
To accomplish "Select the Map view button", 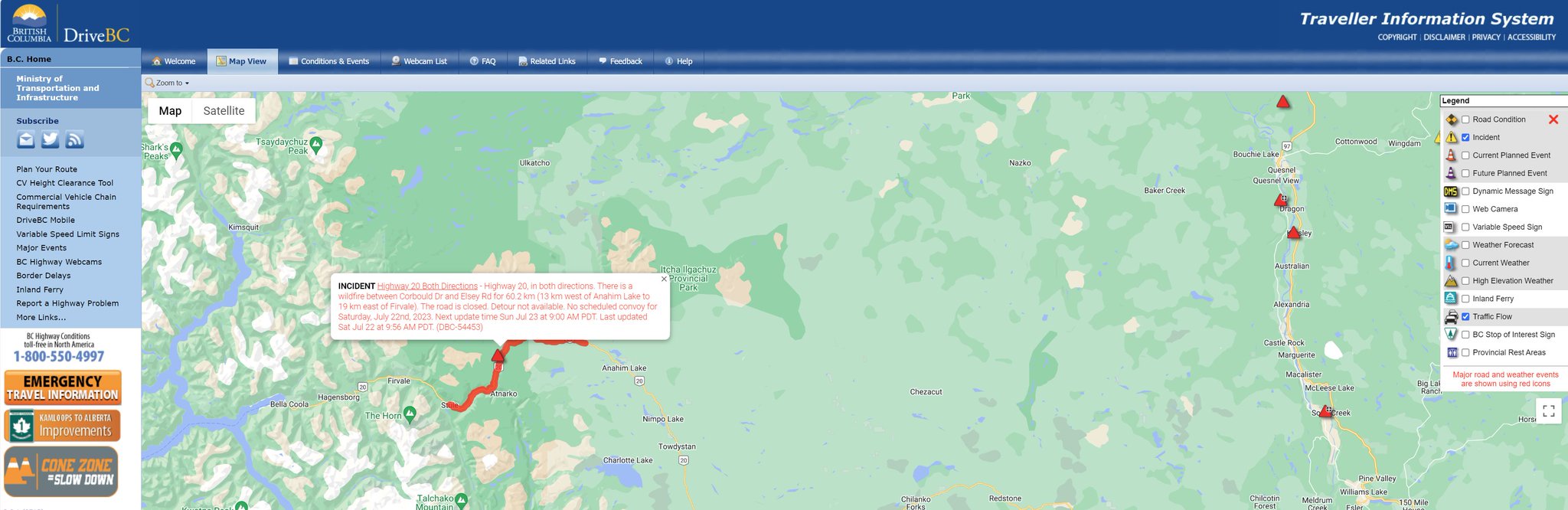I will point(170,111).
